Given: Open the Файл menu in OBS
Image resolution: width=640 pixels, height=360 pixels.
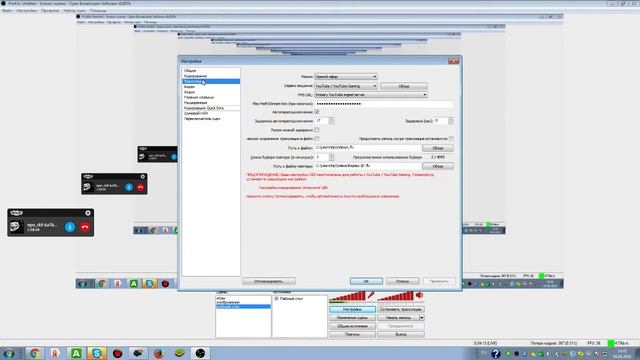Looking at the screenshot, I should pyautogui.click(x=7, y=11).
